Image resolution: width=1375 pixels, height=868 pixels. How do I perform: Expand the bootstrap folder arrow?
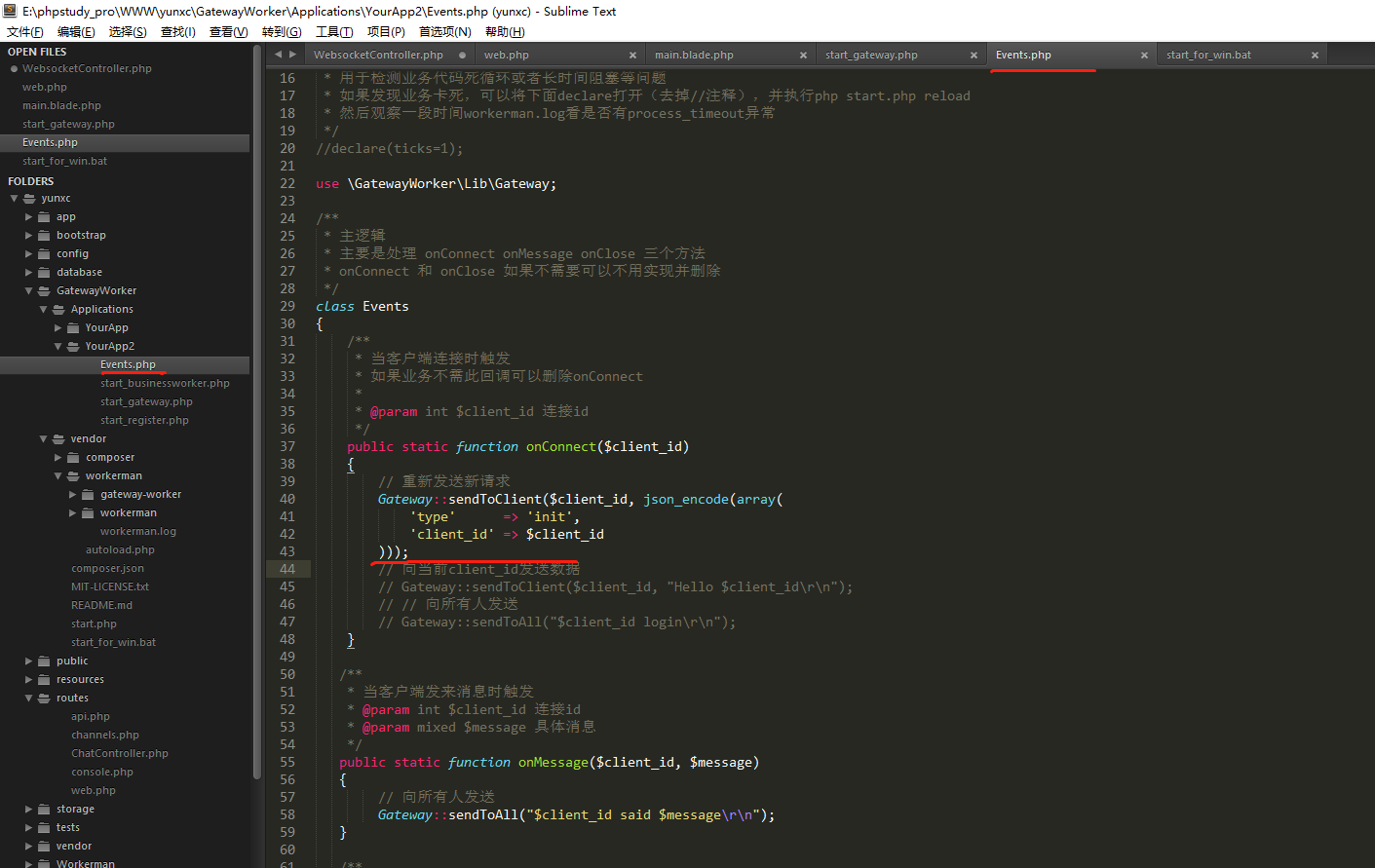[x=28, y=236]
